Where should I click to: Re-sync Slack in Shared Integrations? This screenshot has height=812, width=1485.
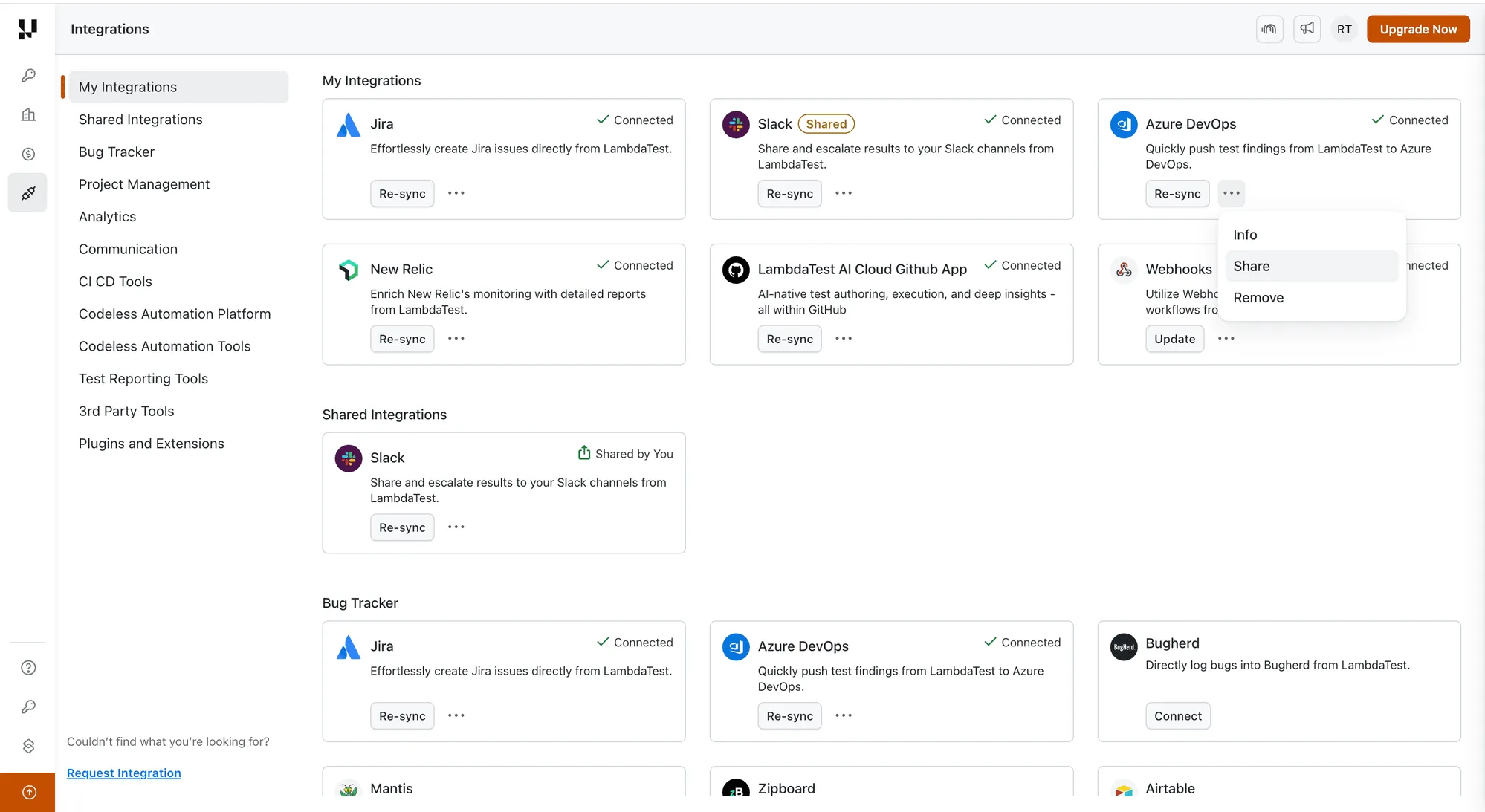(x=402, y=528)
